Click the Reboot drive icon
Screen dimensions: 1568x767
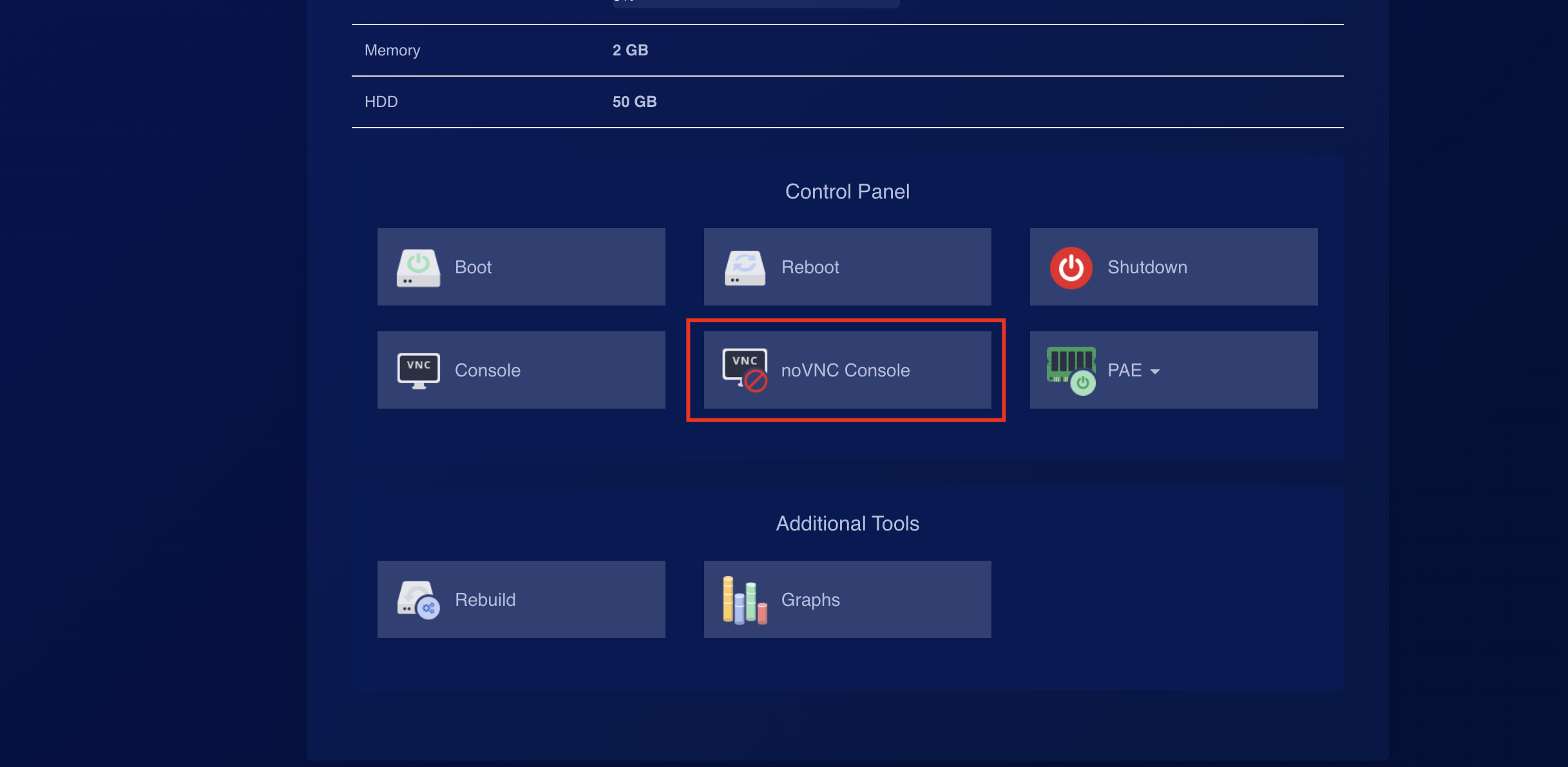745,267
